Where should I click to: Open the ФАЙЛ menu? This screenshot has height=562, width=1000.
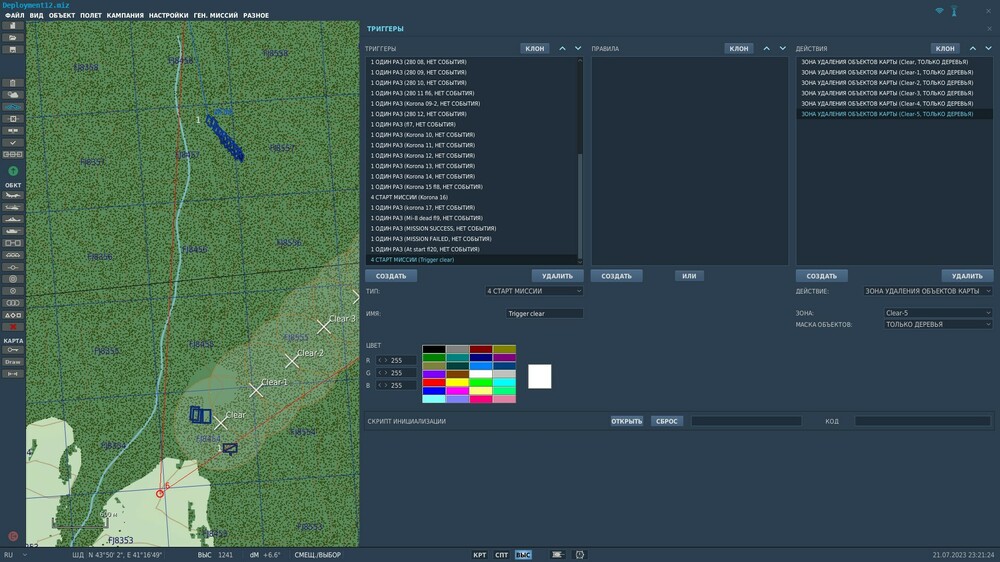click(15, 15)
